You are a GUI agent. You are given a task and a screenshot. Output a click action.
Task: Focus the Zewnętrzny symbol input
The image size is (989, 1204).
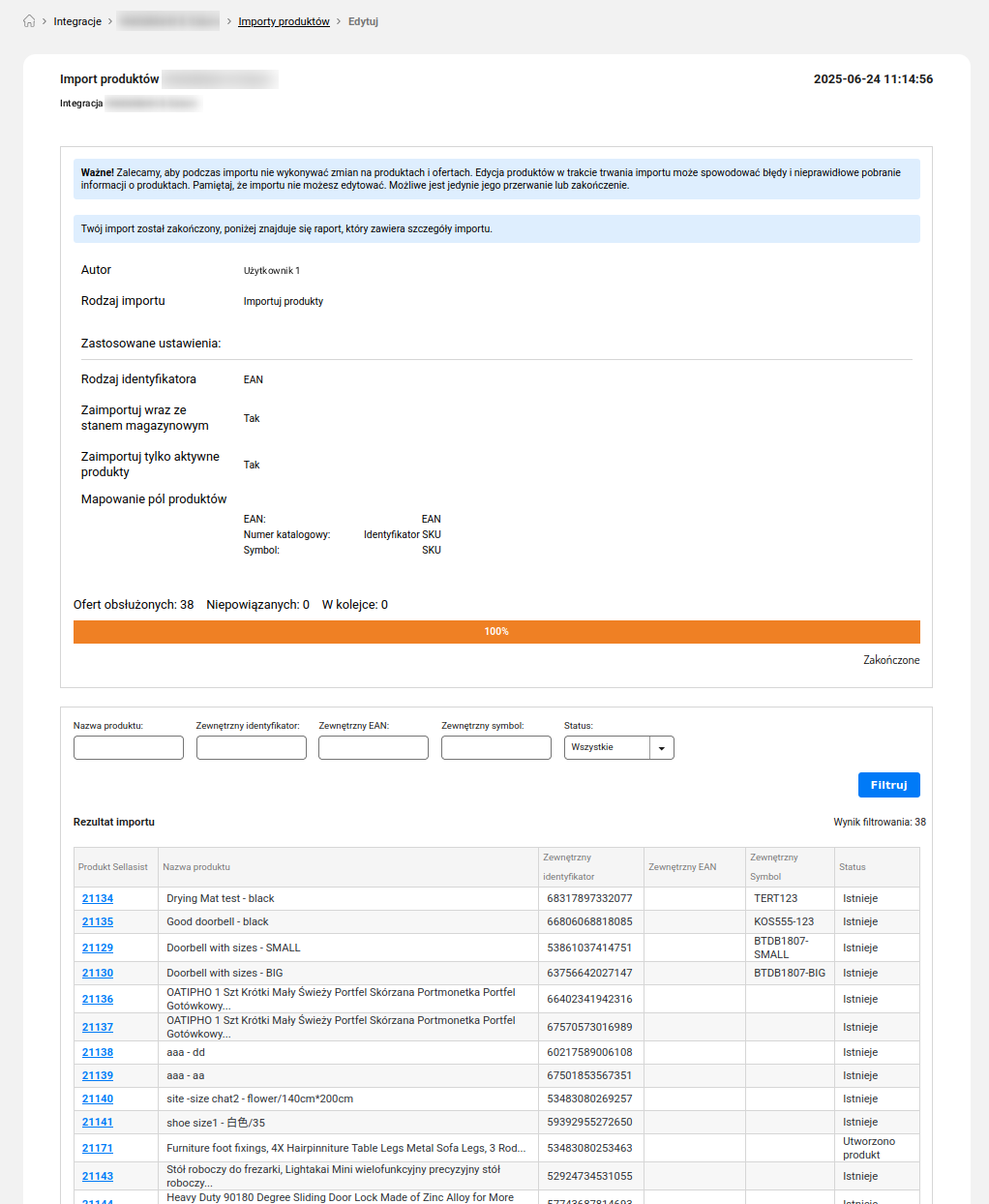click(x=496, y=747)
